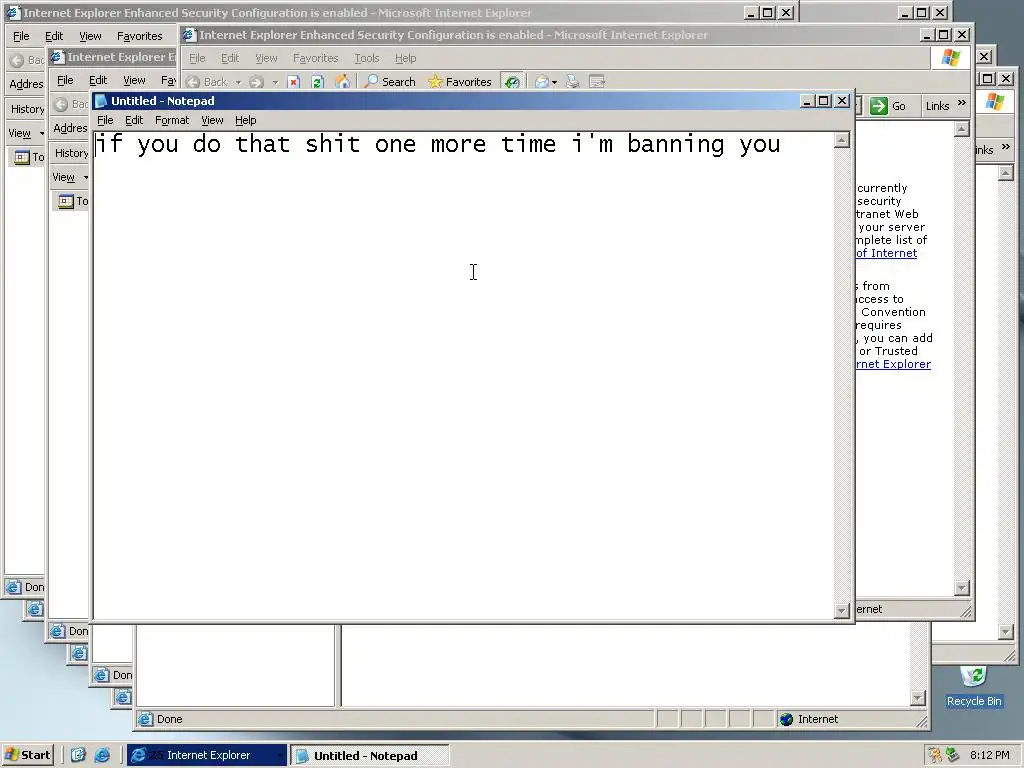
Task: Click scroll up arrow of front IE page
Action: tap(961, 129)
